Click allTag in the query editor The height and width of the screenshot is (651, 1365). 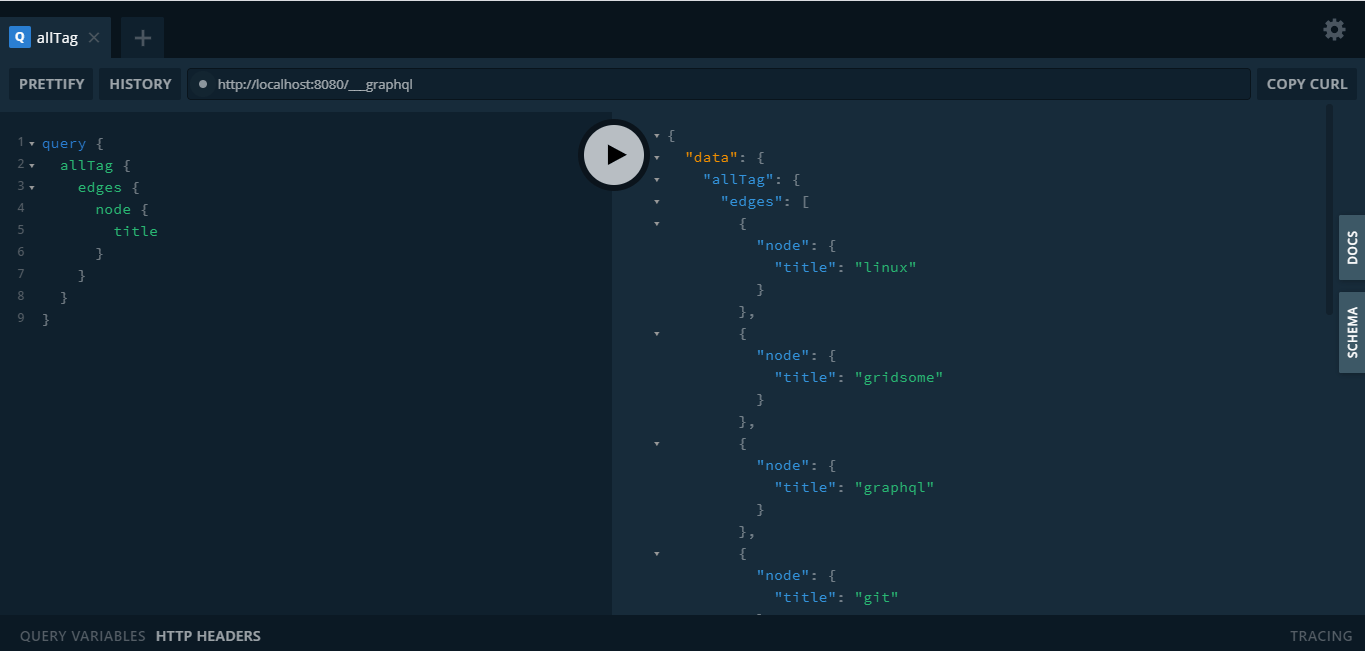tap(86, 165)
